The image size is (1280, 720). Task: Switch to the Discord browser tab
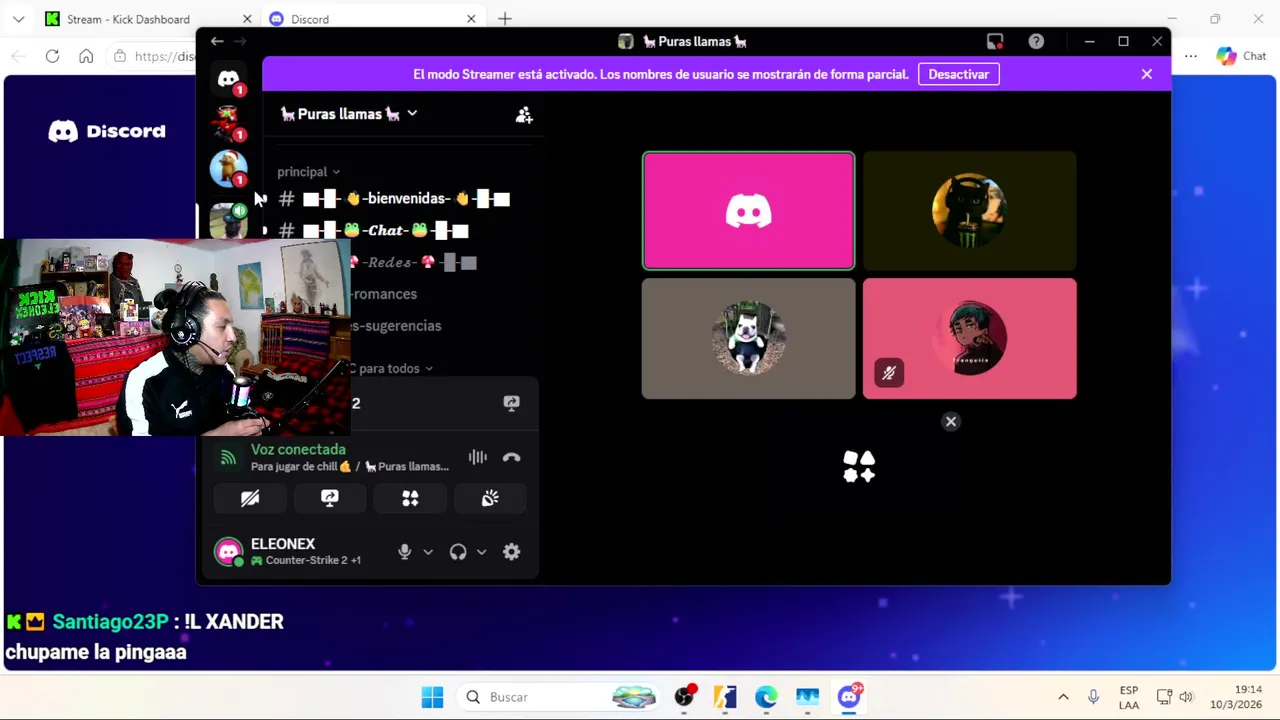click(x=373, y=19)
